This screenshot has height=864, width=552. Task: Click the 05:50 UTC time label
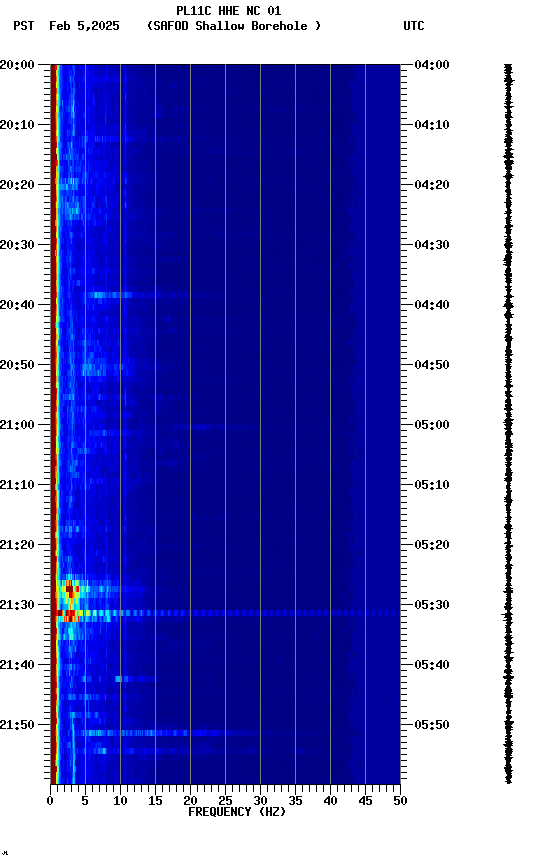(432, 725)
